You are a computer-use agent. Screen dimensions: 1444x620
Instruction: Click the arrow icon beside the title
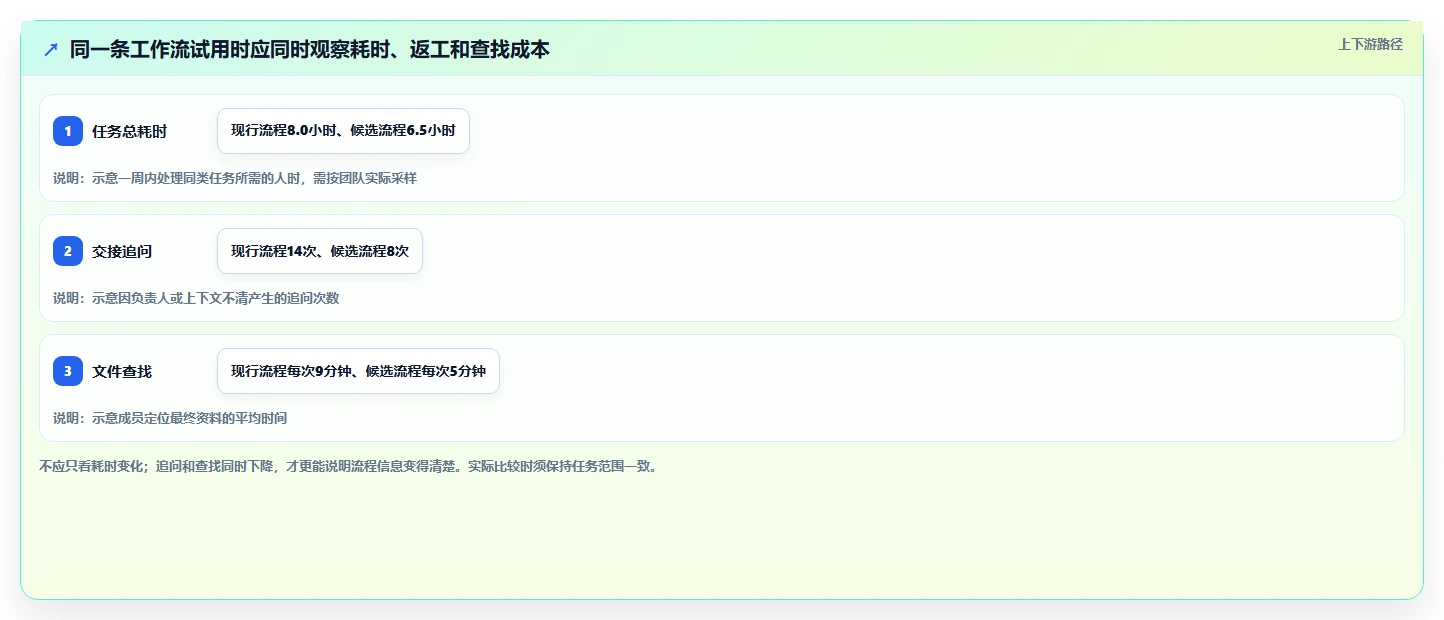tap(51, 49)
